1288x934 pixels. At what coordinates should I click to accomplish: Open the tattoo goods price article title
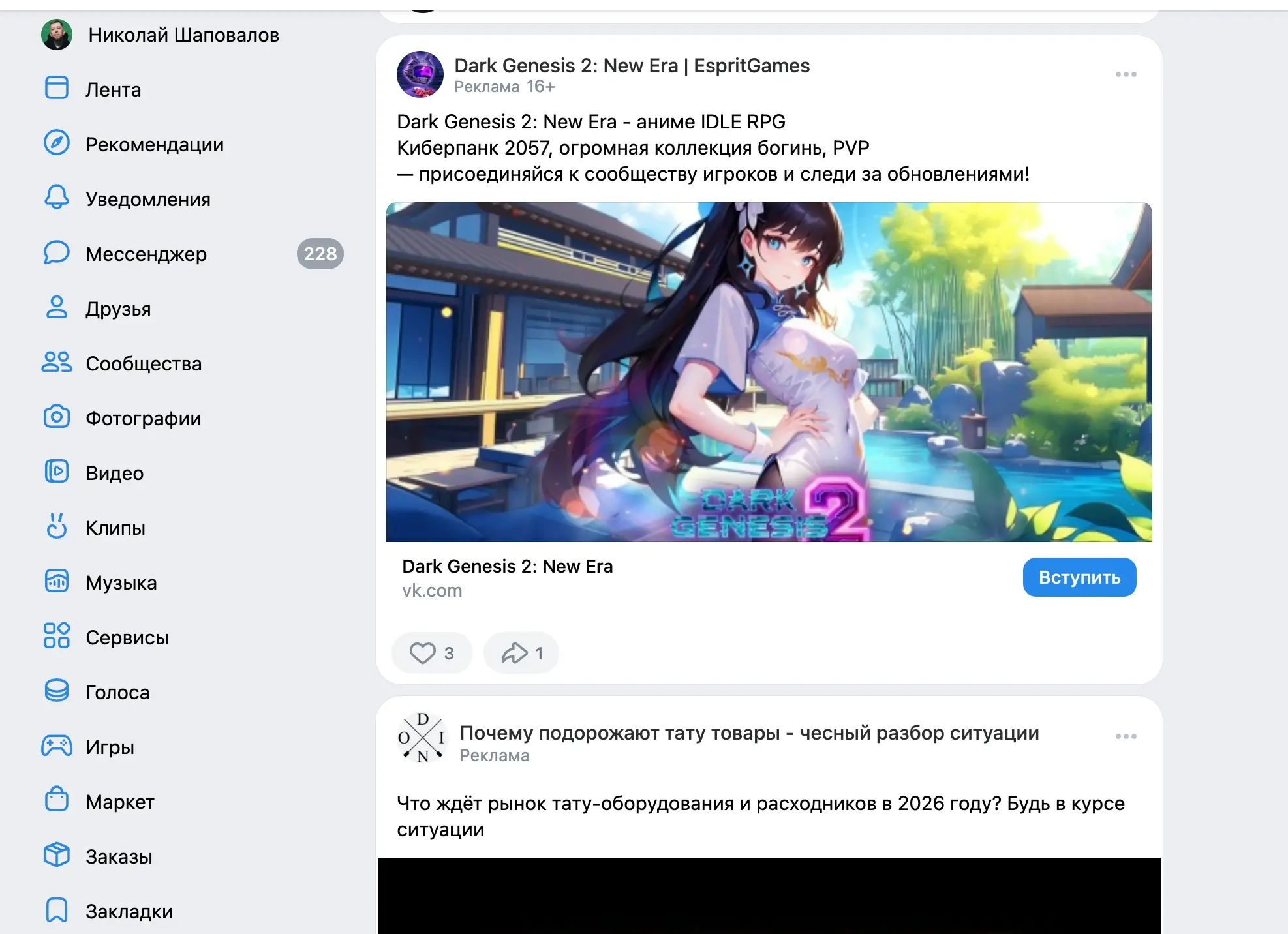coord(750,732)
